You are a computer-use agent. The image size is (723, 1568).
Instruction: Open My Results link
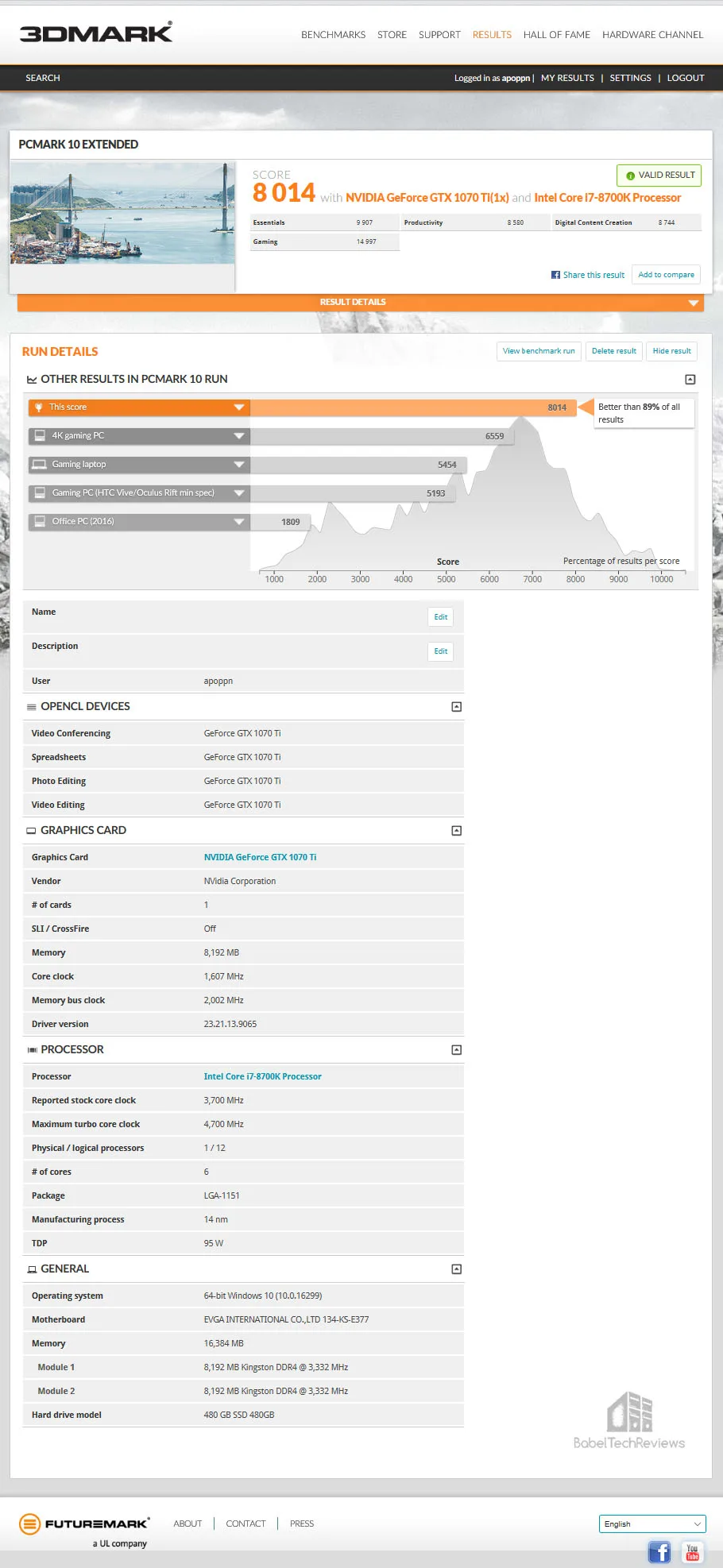(567, 78)
